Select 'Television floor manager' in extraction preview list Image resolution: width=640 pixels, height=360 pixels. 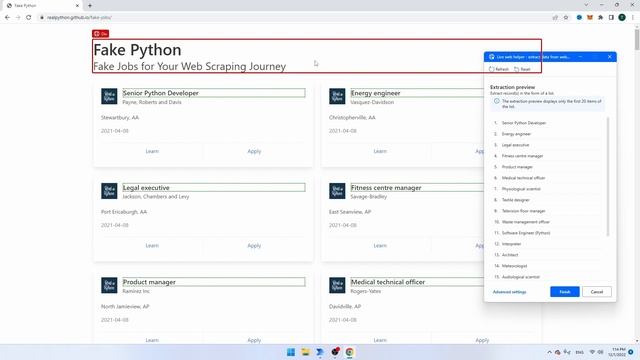pos(524,211)
